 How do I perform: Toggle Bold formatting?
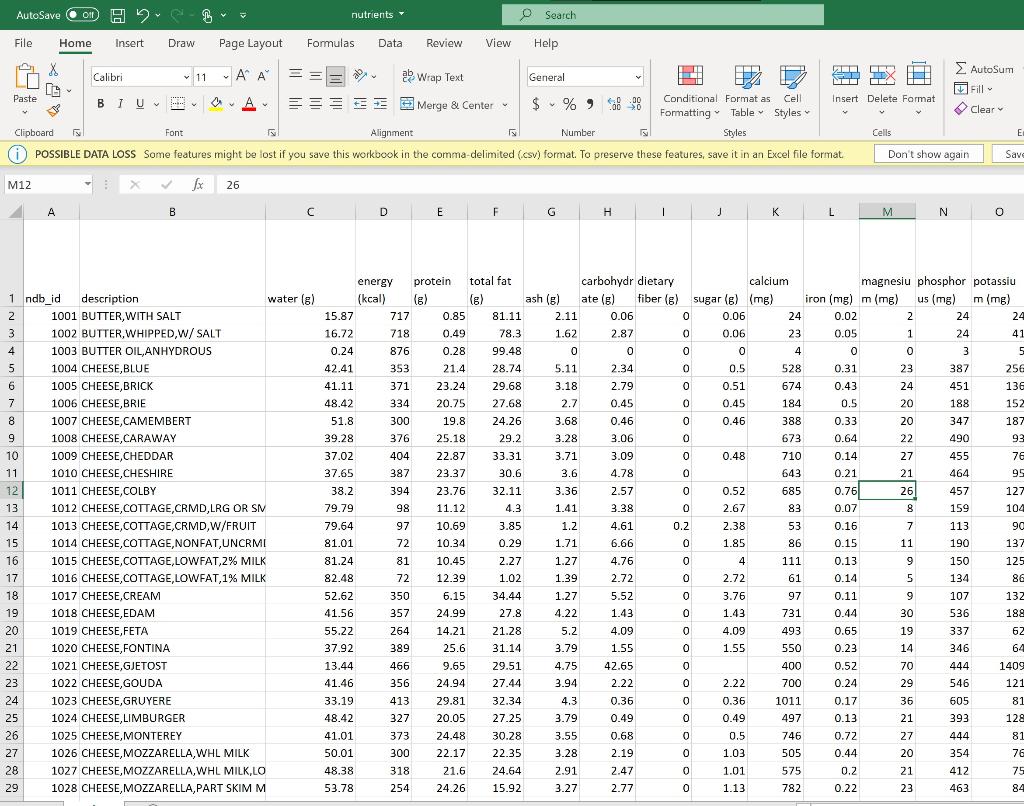coord(101,105)
